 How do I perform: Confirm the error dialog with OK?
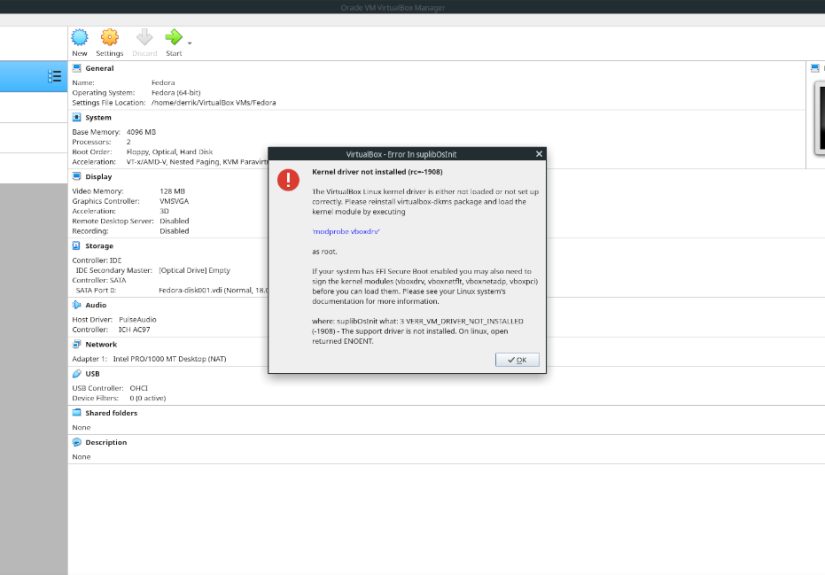517,360
